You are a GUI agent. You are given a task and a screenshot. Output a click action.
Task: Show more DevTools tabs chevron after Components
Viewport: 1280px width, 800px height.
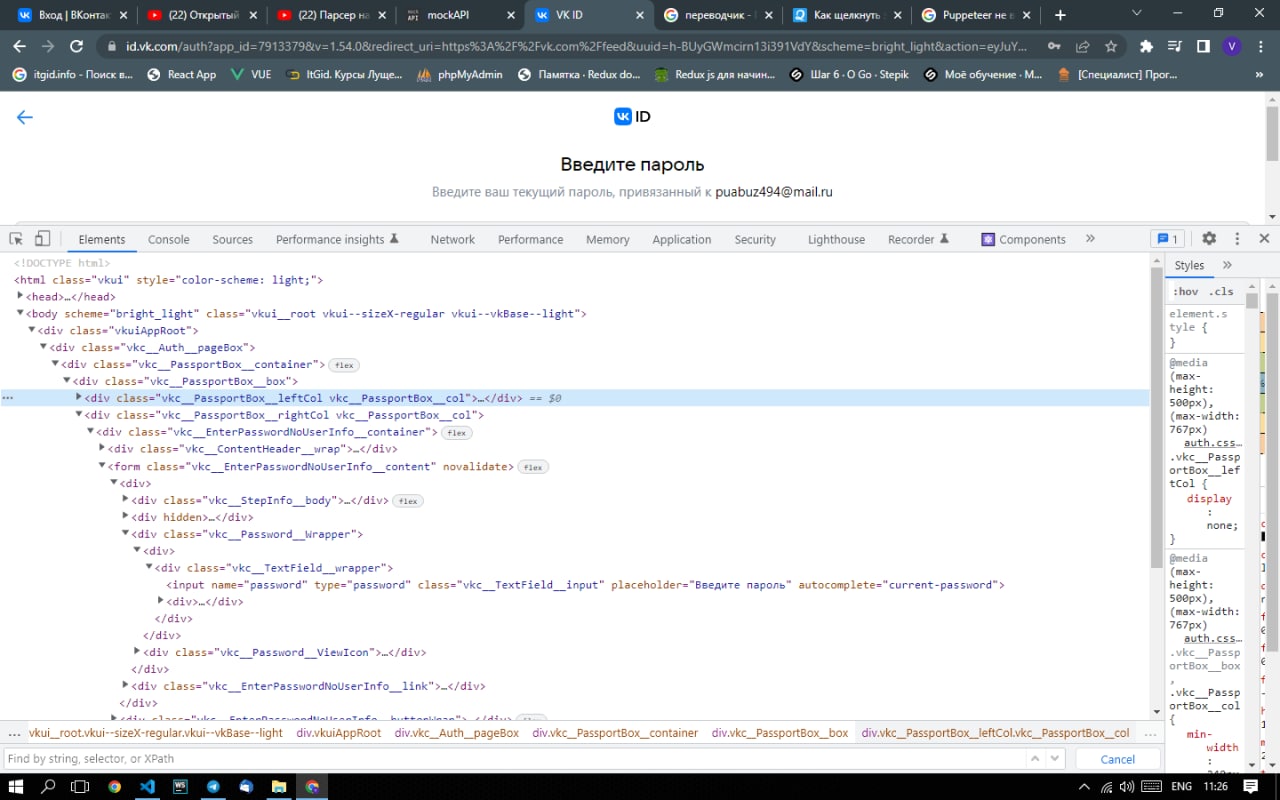1090,239
